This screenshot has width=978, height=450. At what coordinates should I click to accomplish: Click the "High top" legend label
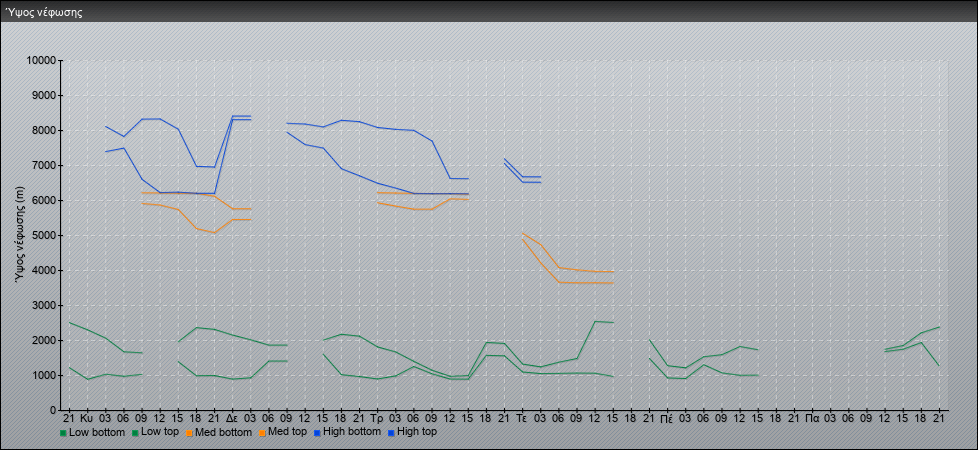(x=417, y=432)
